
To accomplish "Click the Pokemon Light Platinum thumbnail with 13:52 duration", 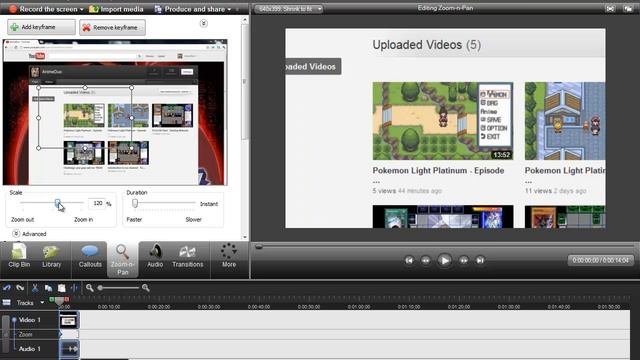I will (443, 121).
